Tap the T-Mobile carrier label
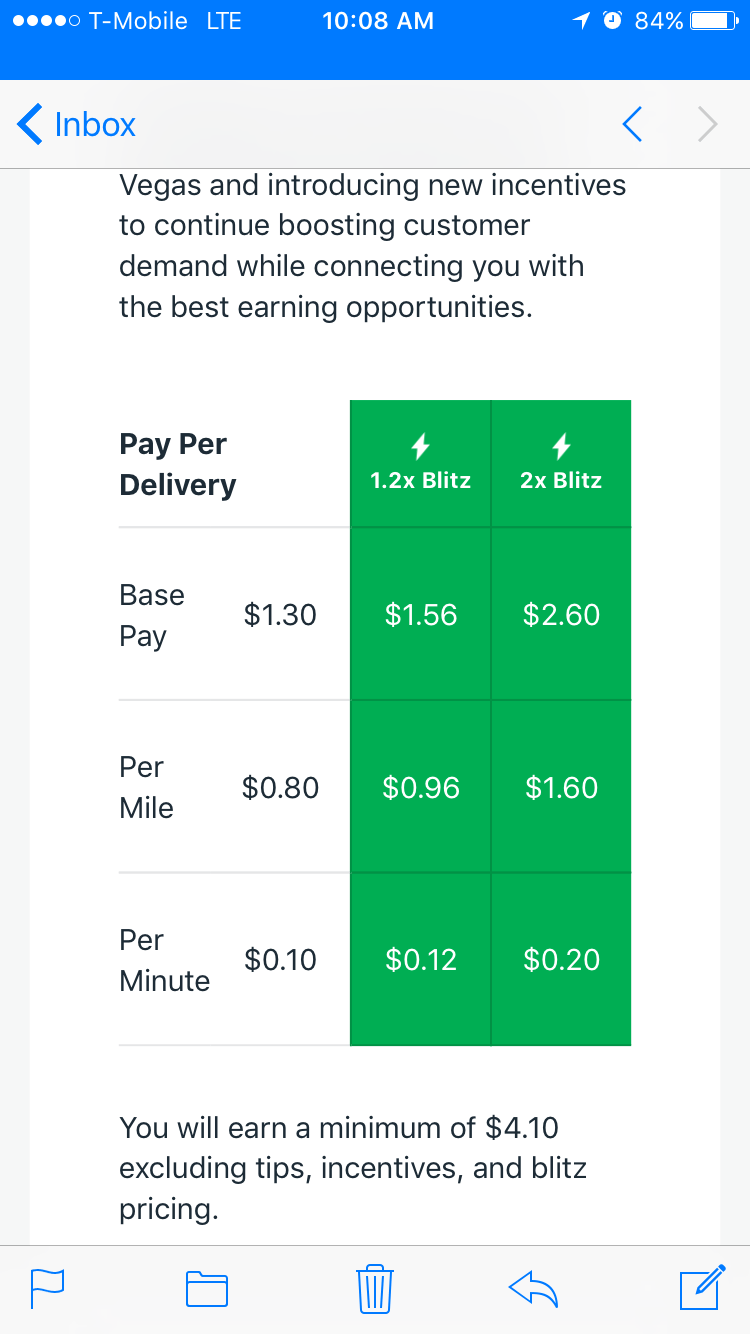Image resolution: width=750 pixels, height=1334 pixels. pyautogui.click(x=131, y=20)
